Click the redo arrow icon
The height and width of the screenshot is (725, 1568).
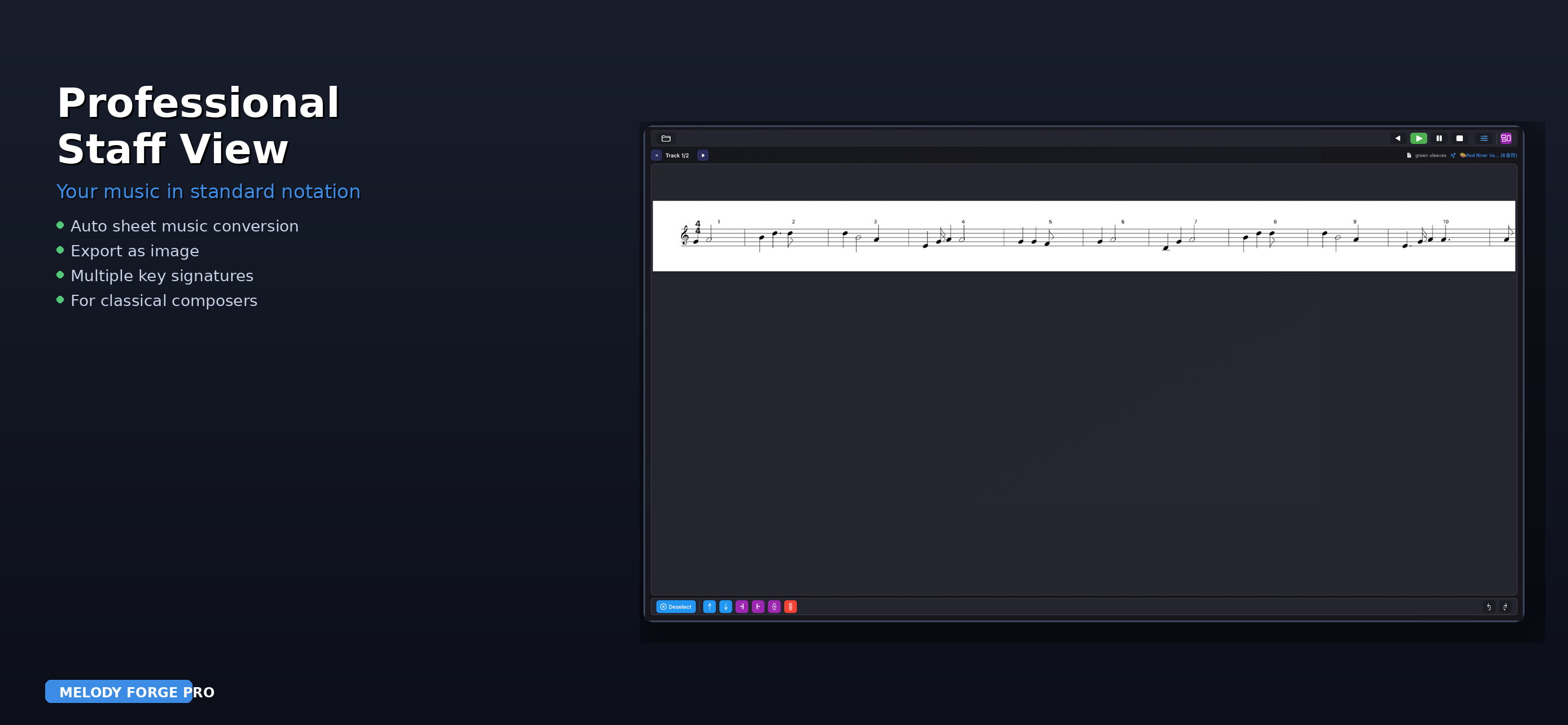click(x=1505, y=606)
